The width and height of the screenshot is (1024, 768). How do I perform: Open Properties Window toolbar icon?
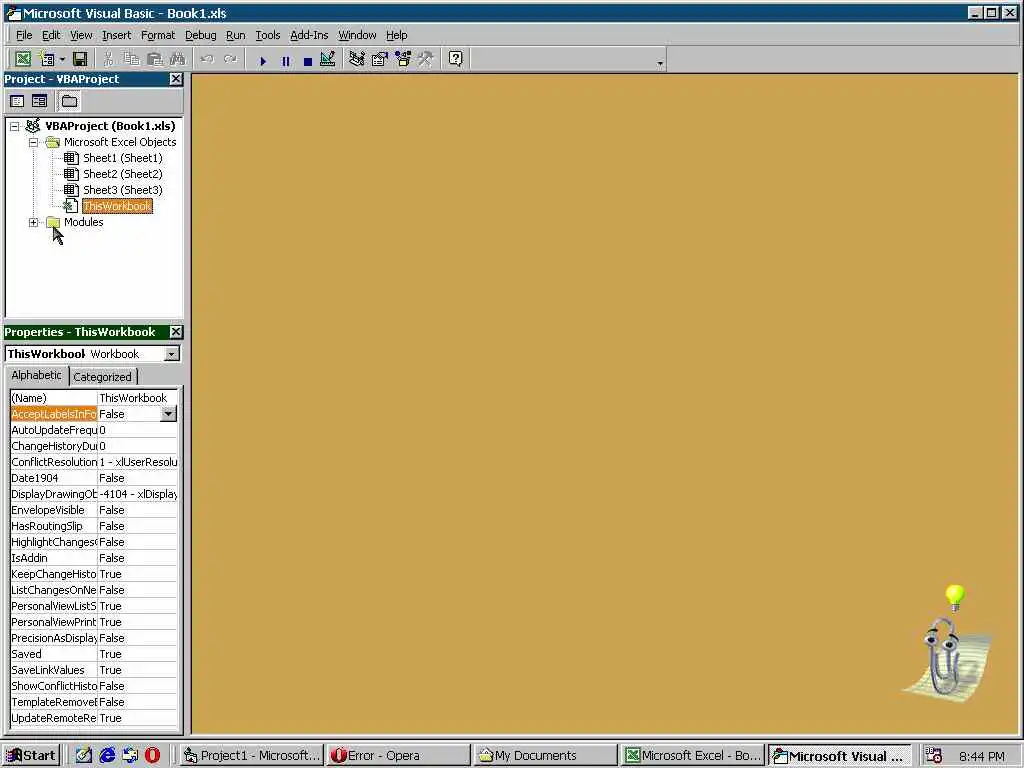pos(379,59)
